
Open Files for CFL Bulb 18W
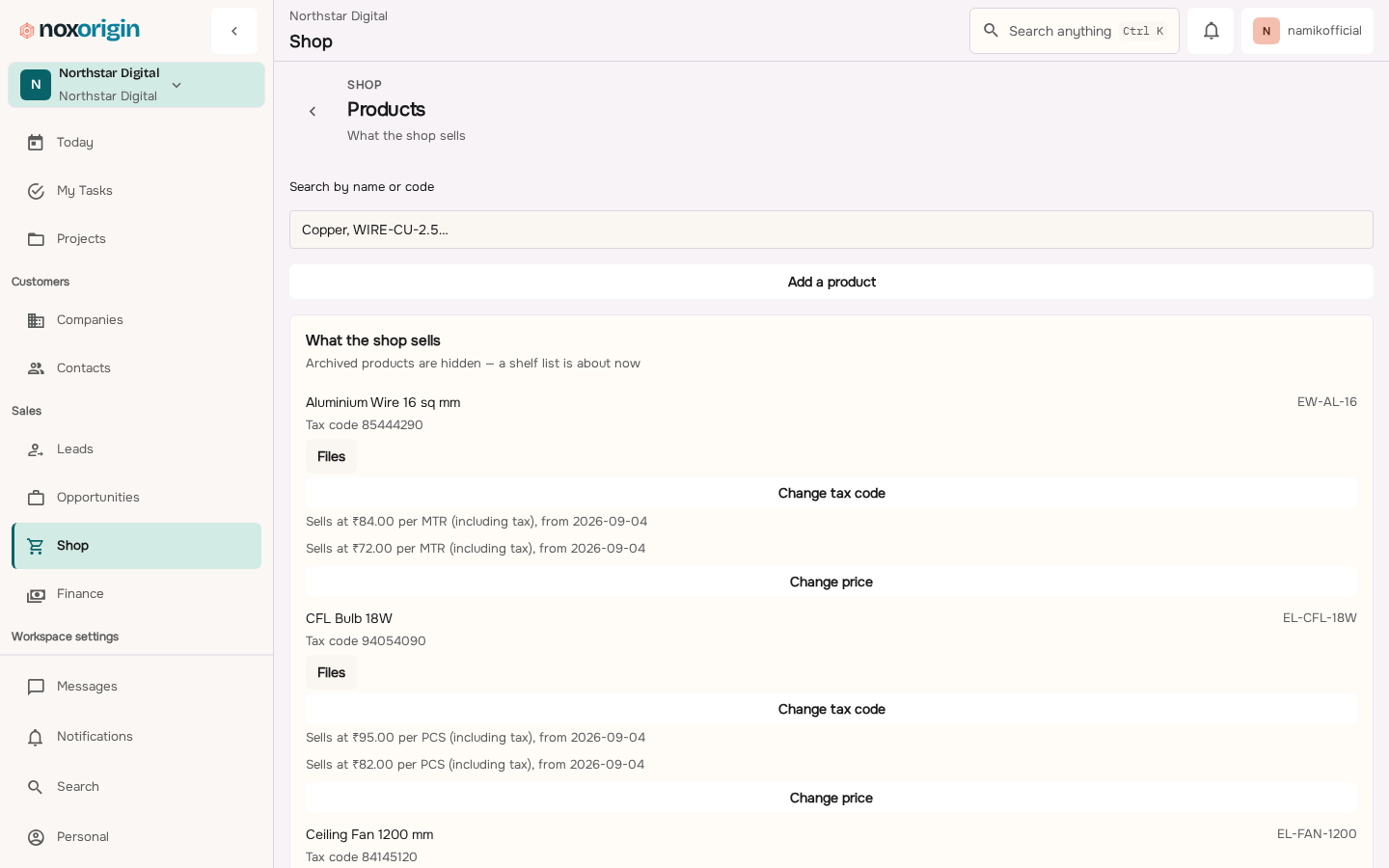(x=331, y=672)
